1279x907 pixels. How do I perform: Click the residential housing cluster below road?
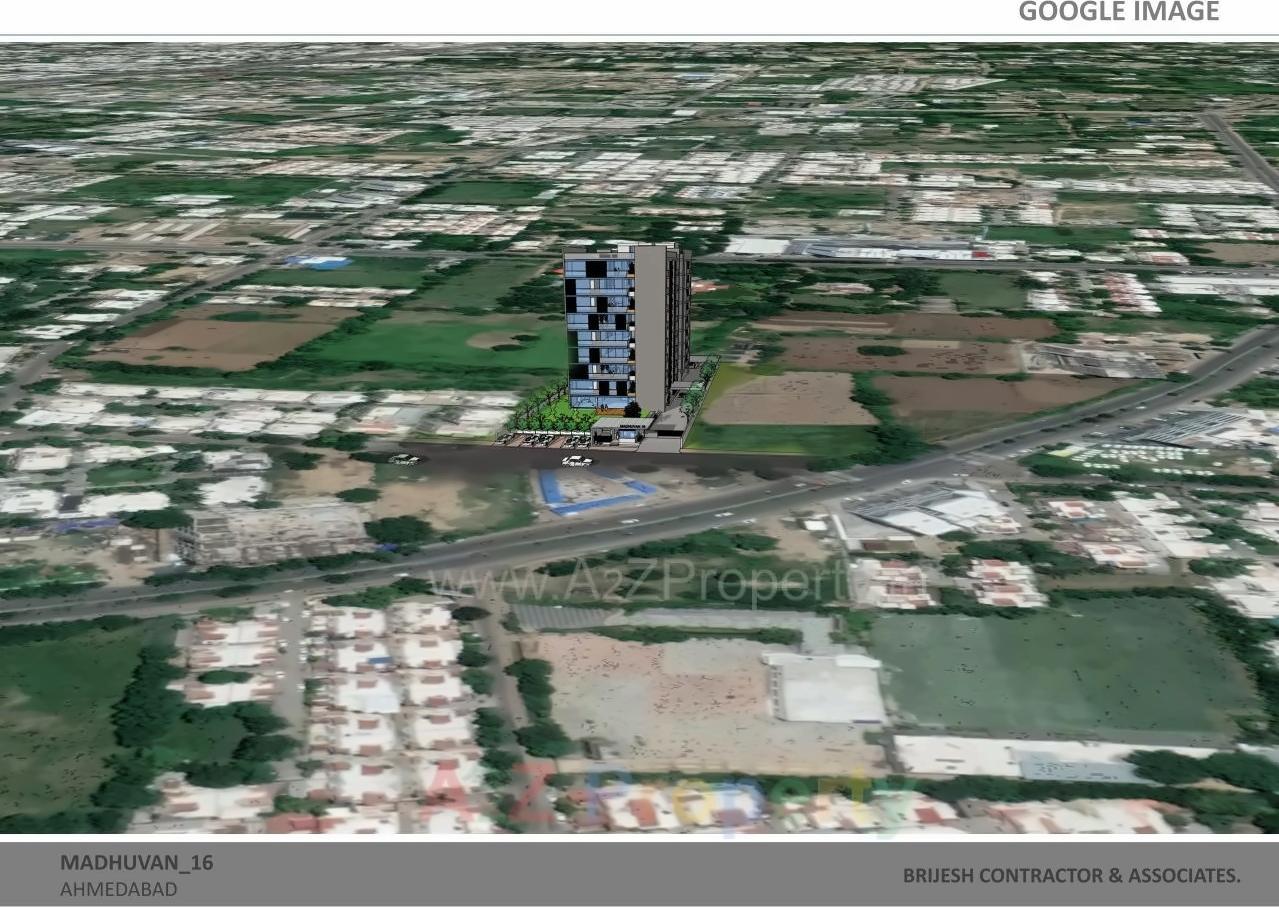tap(290, 700)
